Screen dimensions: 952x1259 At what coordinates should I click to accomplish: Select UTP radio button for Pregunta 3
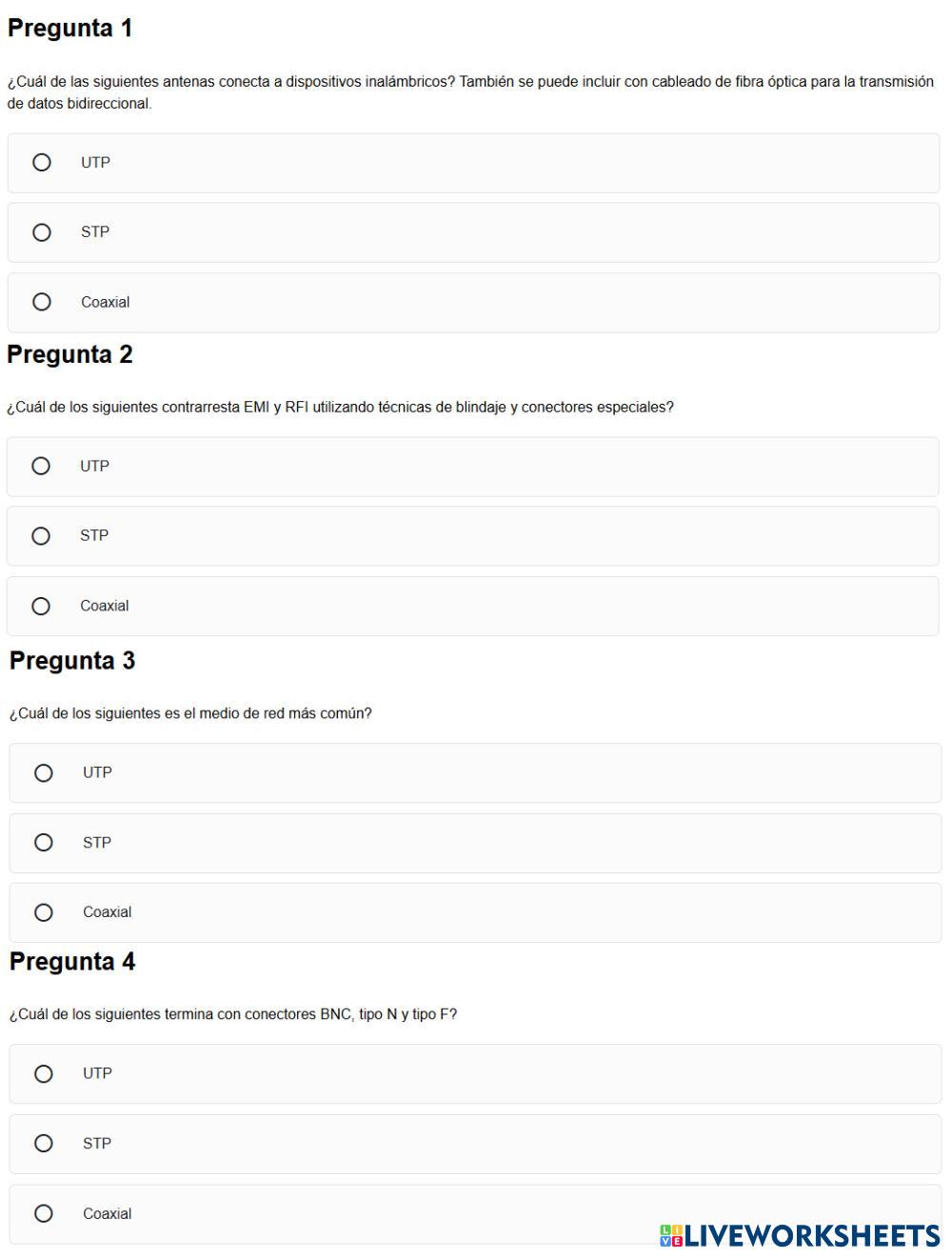[44, 772]
